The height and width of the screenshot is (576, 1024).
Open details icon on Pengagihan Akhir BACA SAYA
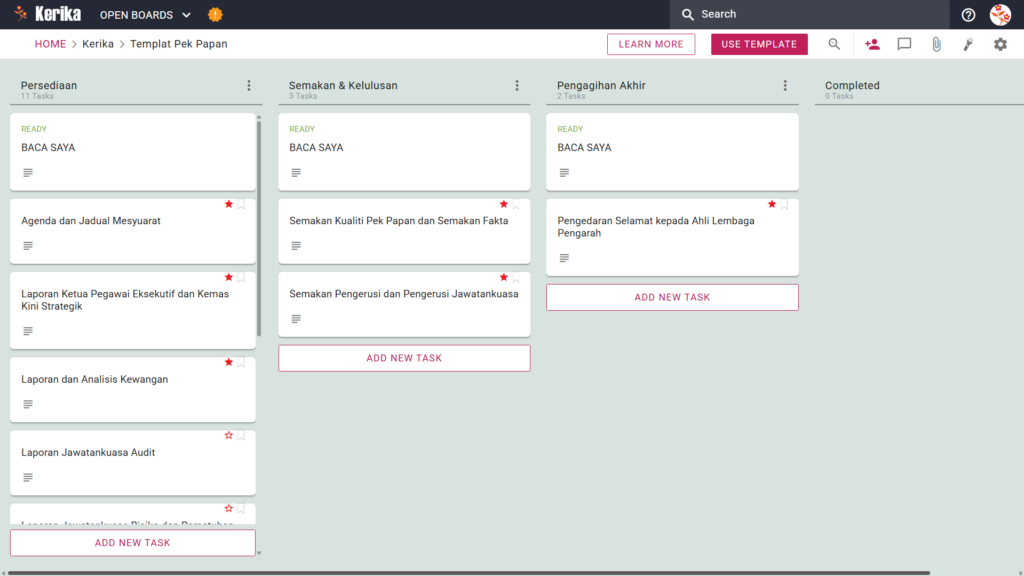click(x=564, y=173)
